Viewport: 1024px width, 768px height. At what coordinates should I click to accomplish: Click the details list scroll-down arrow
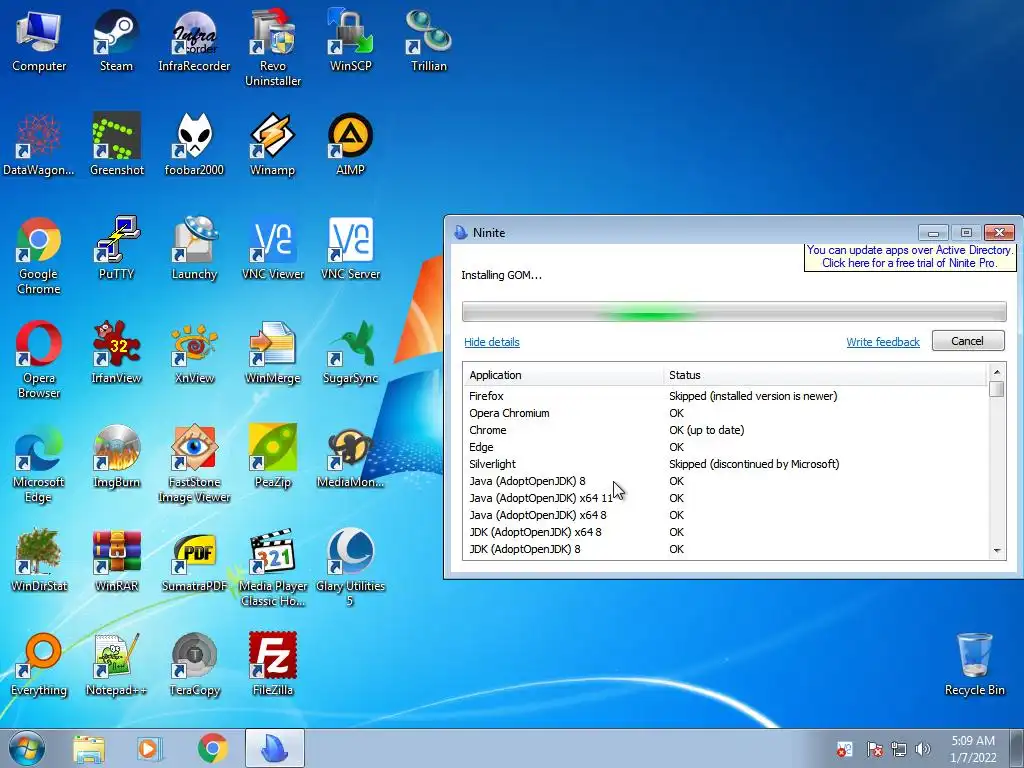(997, 551)
